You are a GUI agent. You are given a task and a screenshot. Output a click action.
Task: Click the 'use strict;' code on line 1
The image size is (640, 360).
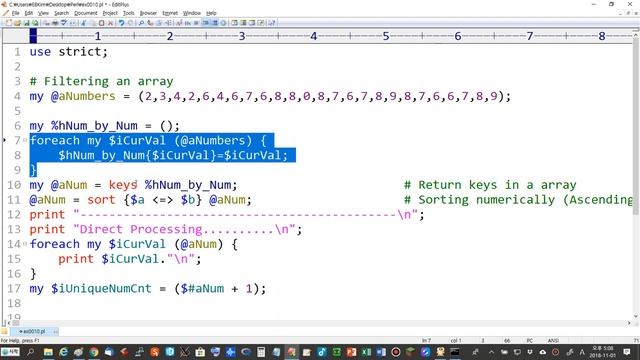pos(69,52)
